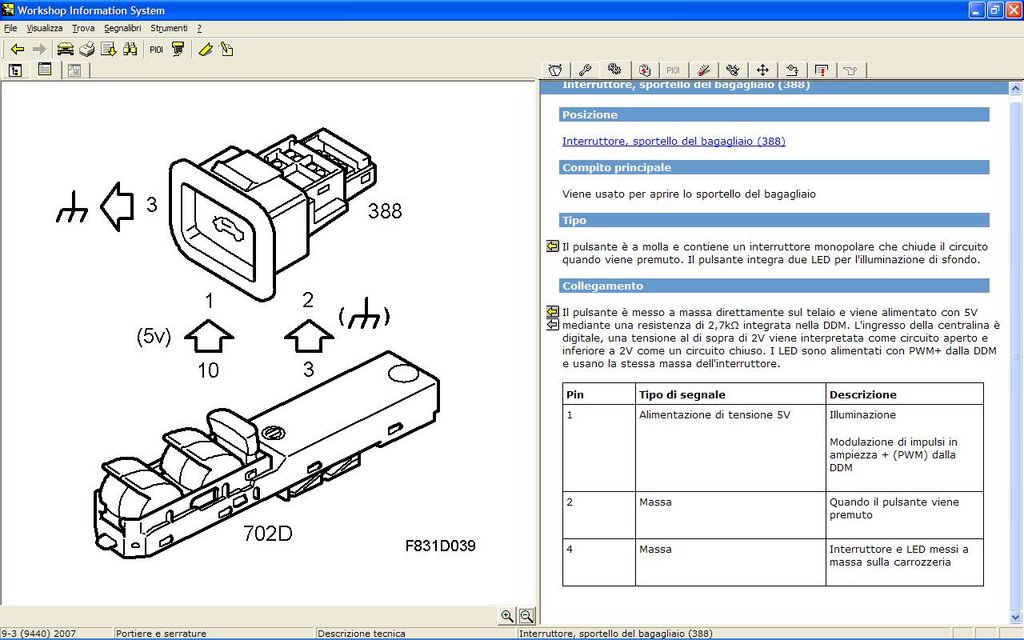1024x640 pixels.
Task: Open the car model selection icon
Action: tap(65, 49)
